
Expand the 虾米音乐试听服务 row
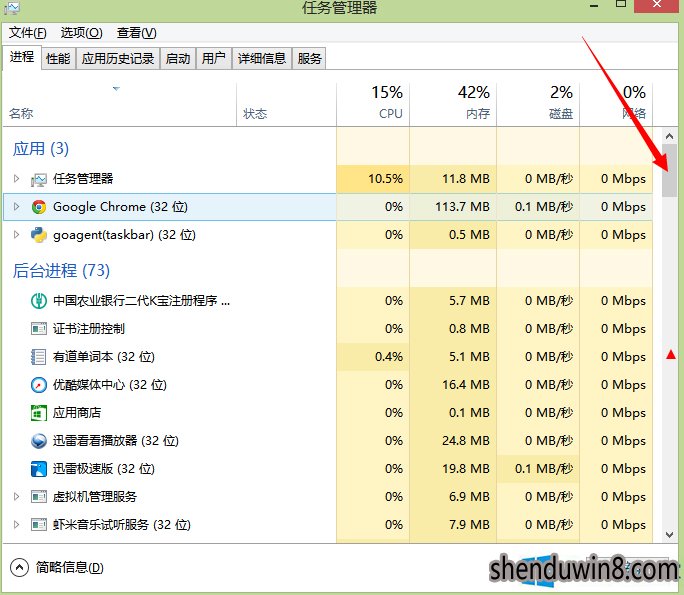coord(16,524)
